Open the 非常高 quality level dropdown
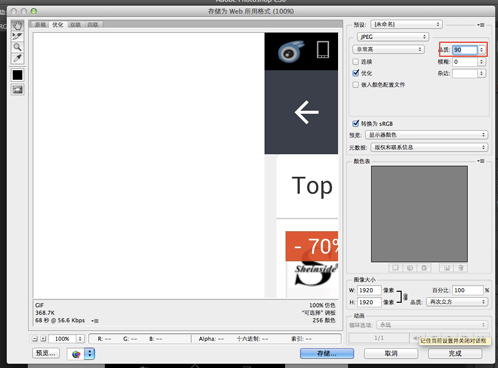This screenshot has height=368, width=498. 388,49
